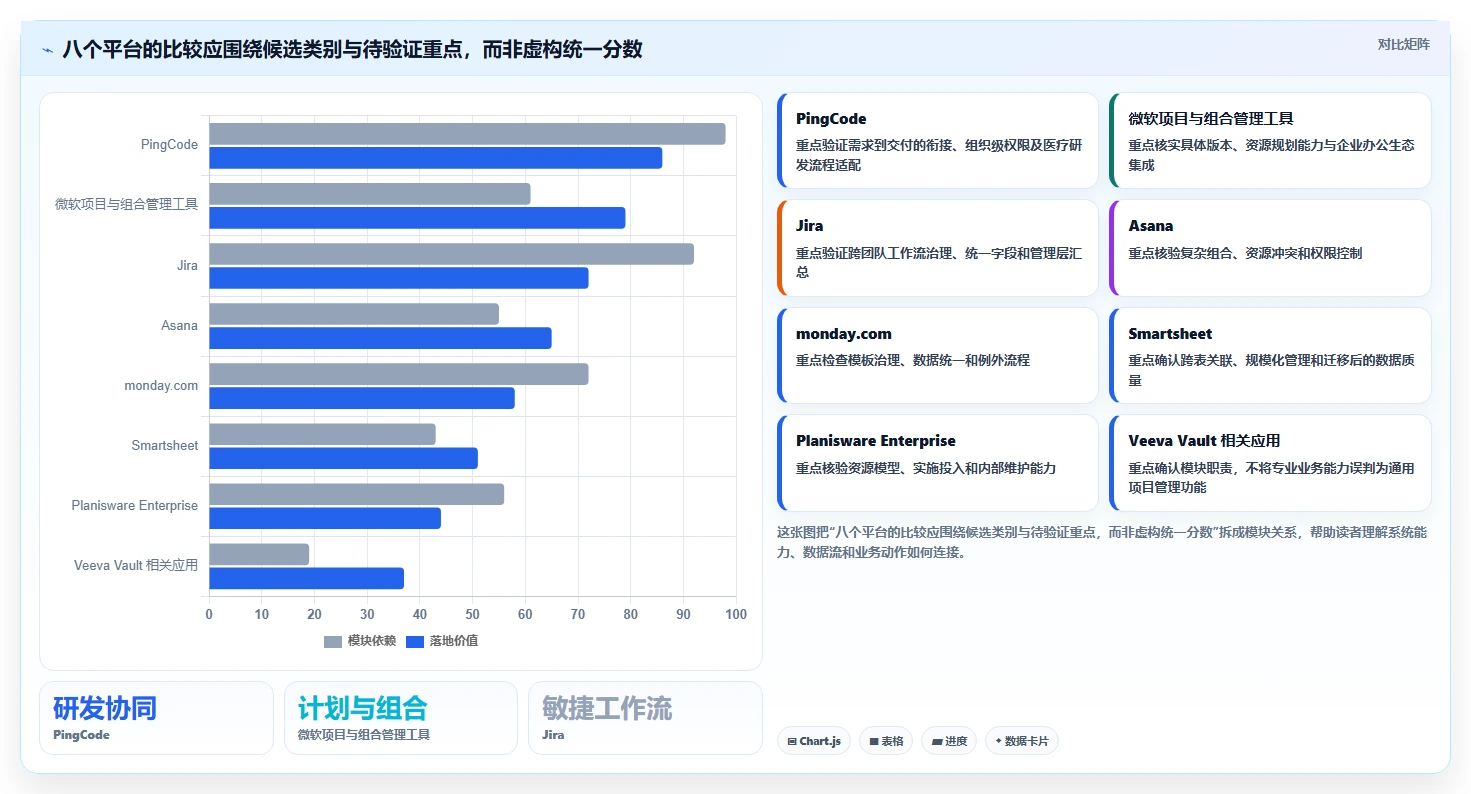Click monday.com's gray 模块依赖 bar

[x=398, y=374]
